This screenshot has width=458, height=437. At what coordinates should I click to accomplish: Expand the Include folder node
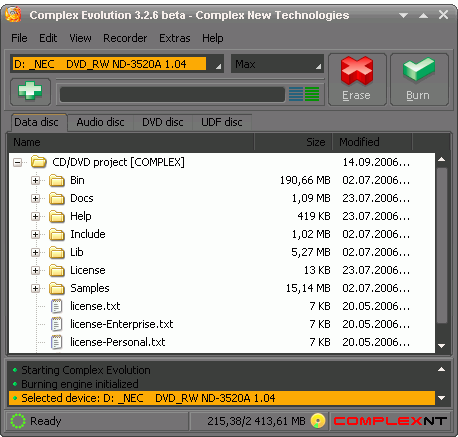[x=35, y=235]
